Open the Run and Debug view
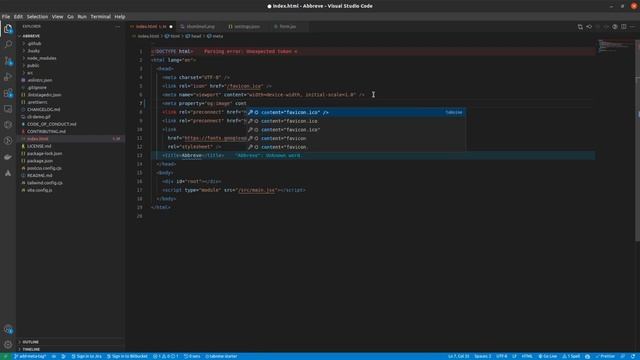Screen dimensions: 640x360 [x=8, y=77]
